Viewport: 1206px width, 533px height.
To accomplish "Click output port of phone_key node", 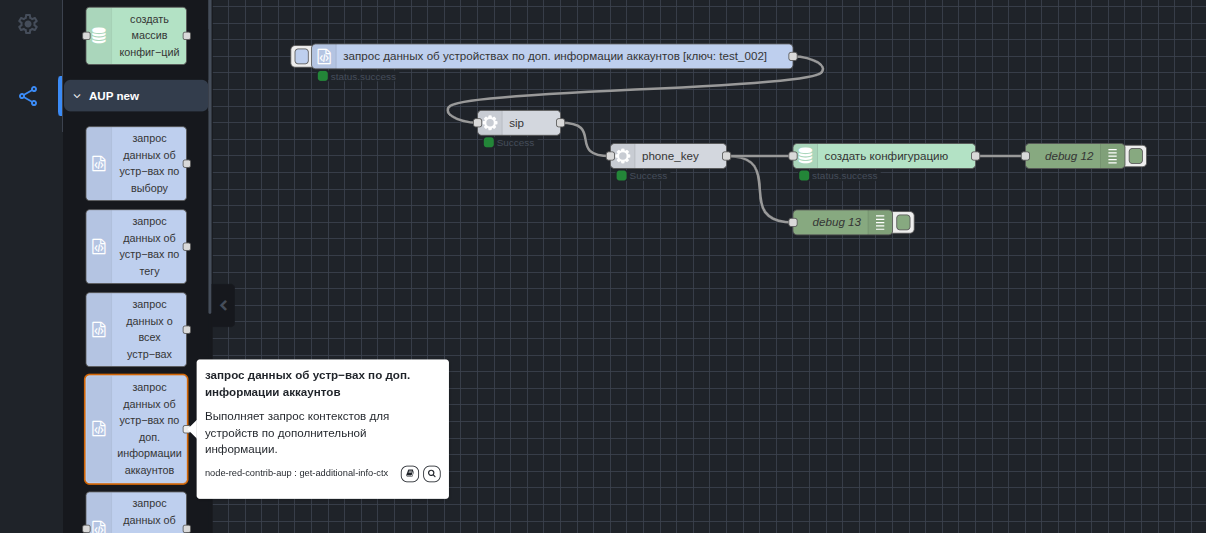I will (x=726, y=156).
